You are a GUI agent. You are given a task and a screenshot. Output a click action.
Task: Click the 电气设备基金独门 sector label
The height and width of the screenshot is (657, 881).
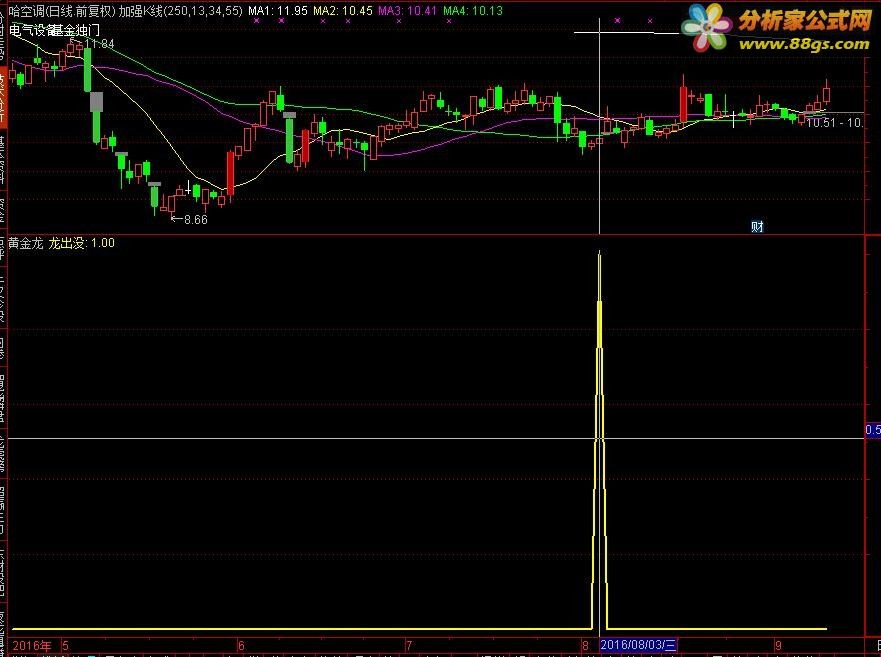point(55,30)
